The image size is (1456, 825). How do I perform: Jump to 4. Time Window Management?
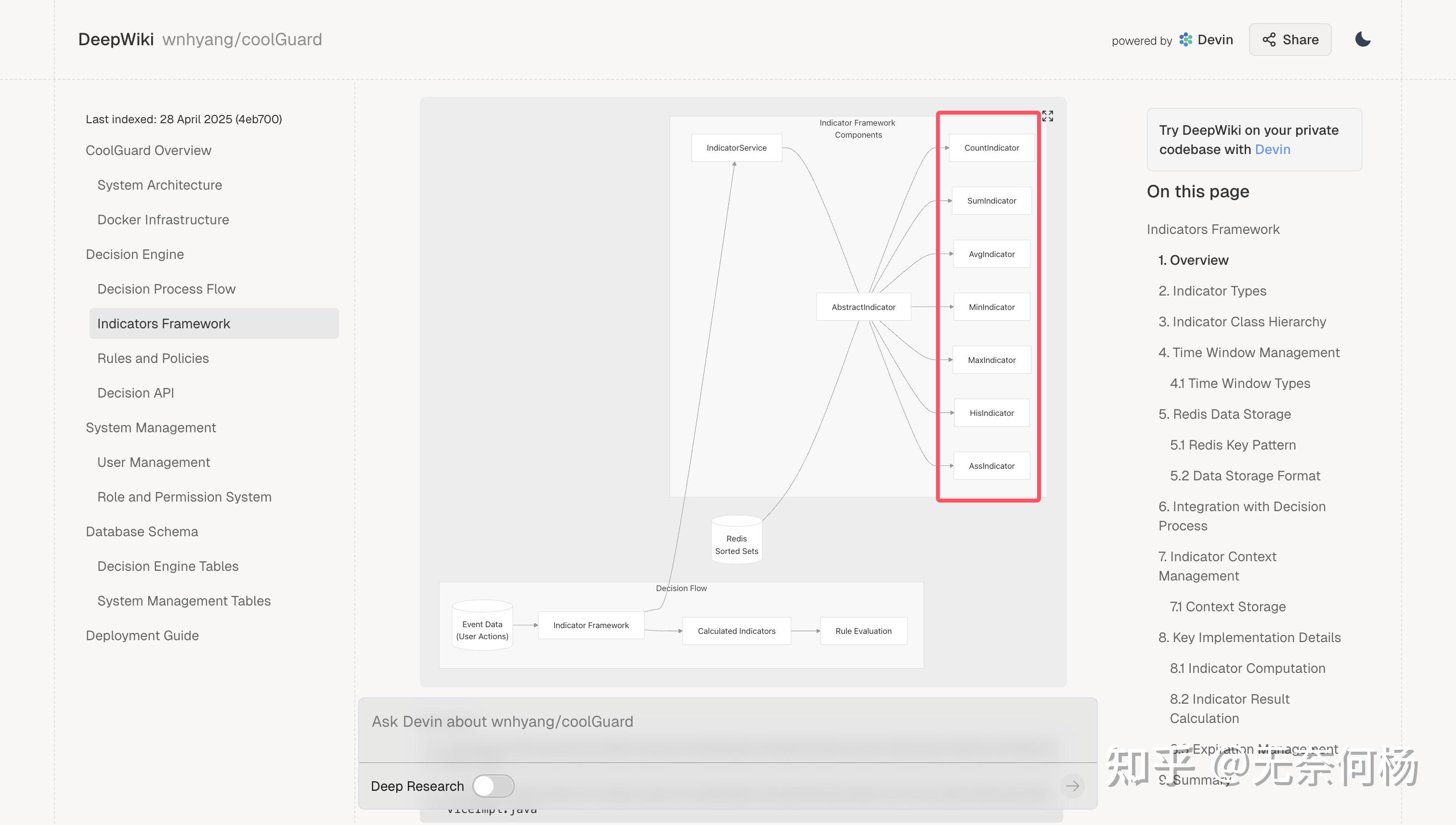pyautogui.click(x=1248, y=352)
